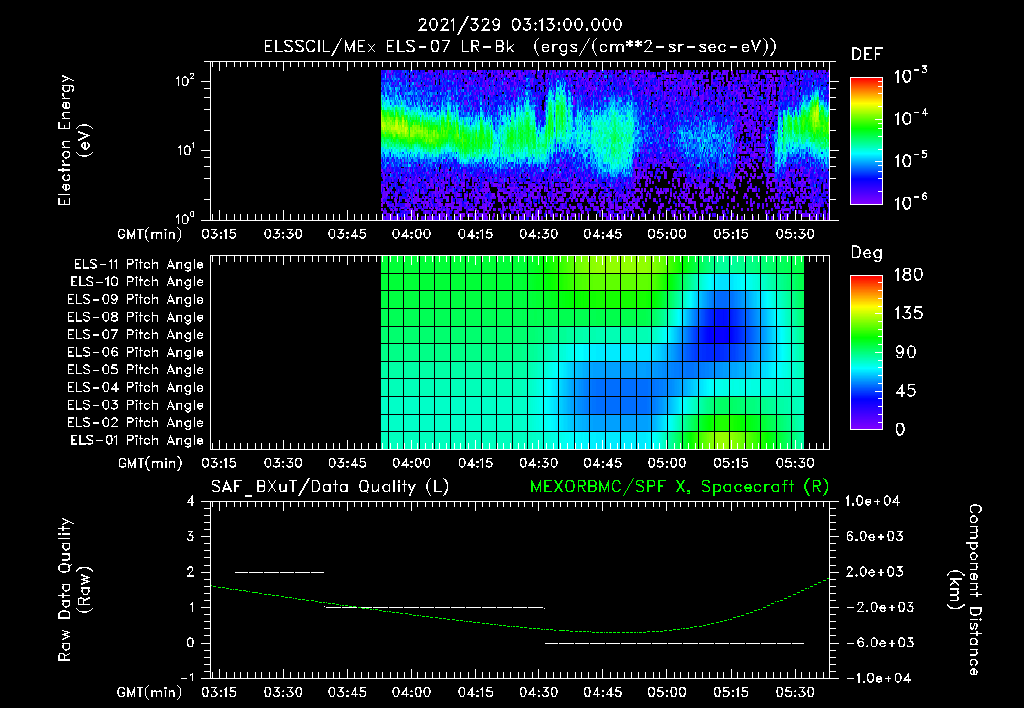The height and width of the screenshot is (708, 1024).
Task: Select the ELS-05 Pitch Angle row label
Action: (x=135, y=370)
